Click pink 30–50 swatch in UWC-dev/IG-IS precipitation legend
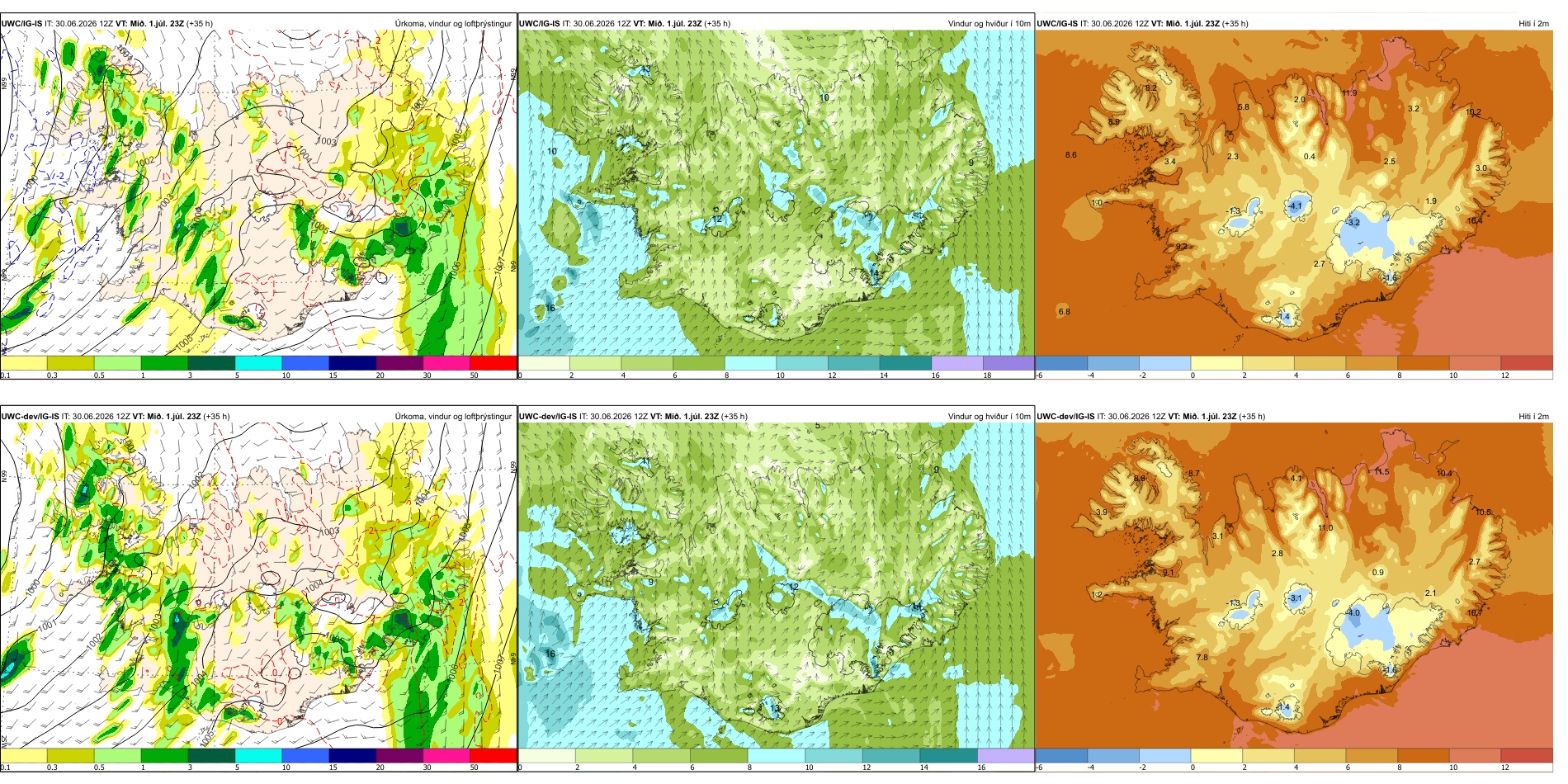This screenshot has width=1568, height=784. click(446, 756)
